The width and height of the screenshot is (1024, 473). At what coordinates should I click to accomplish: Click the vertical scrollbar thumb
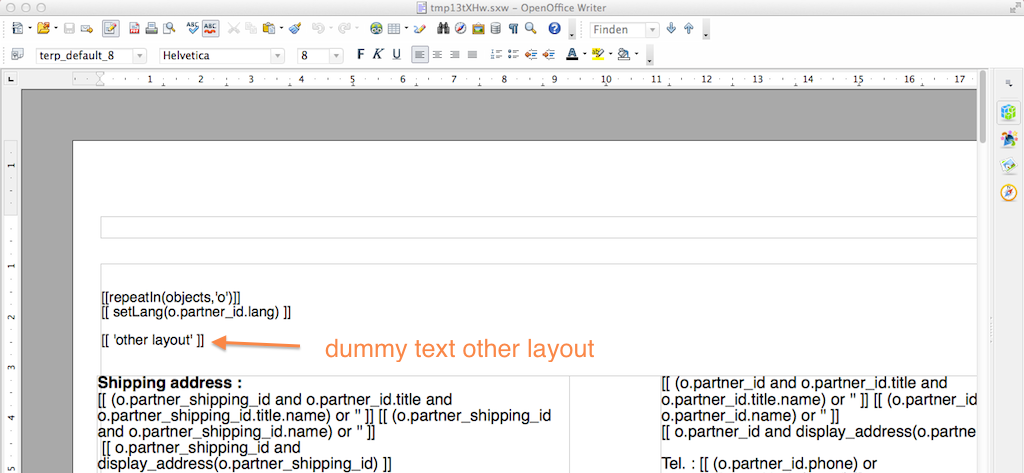(982, 106)
